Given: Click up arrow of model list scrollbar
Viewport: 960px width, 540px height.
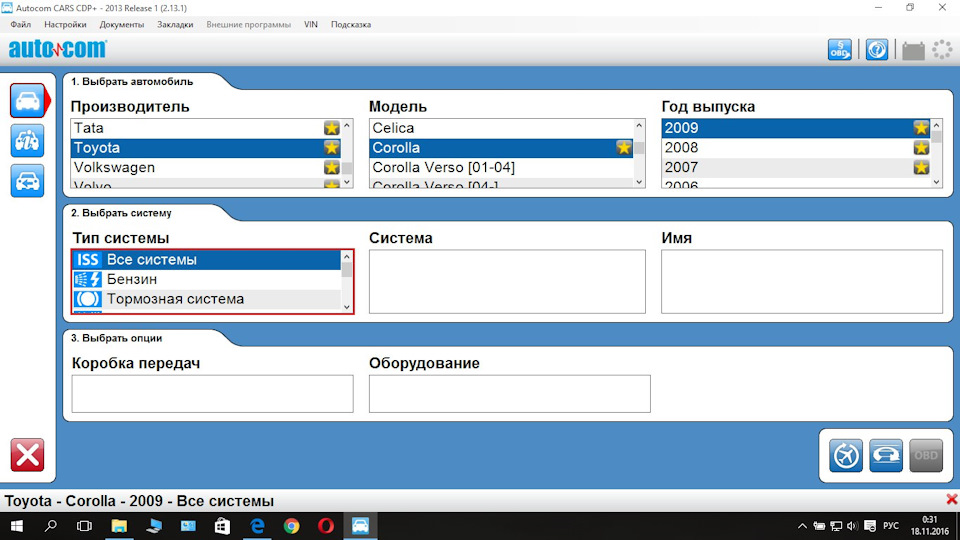Looking at the screenshot, I should point(639,126).
